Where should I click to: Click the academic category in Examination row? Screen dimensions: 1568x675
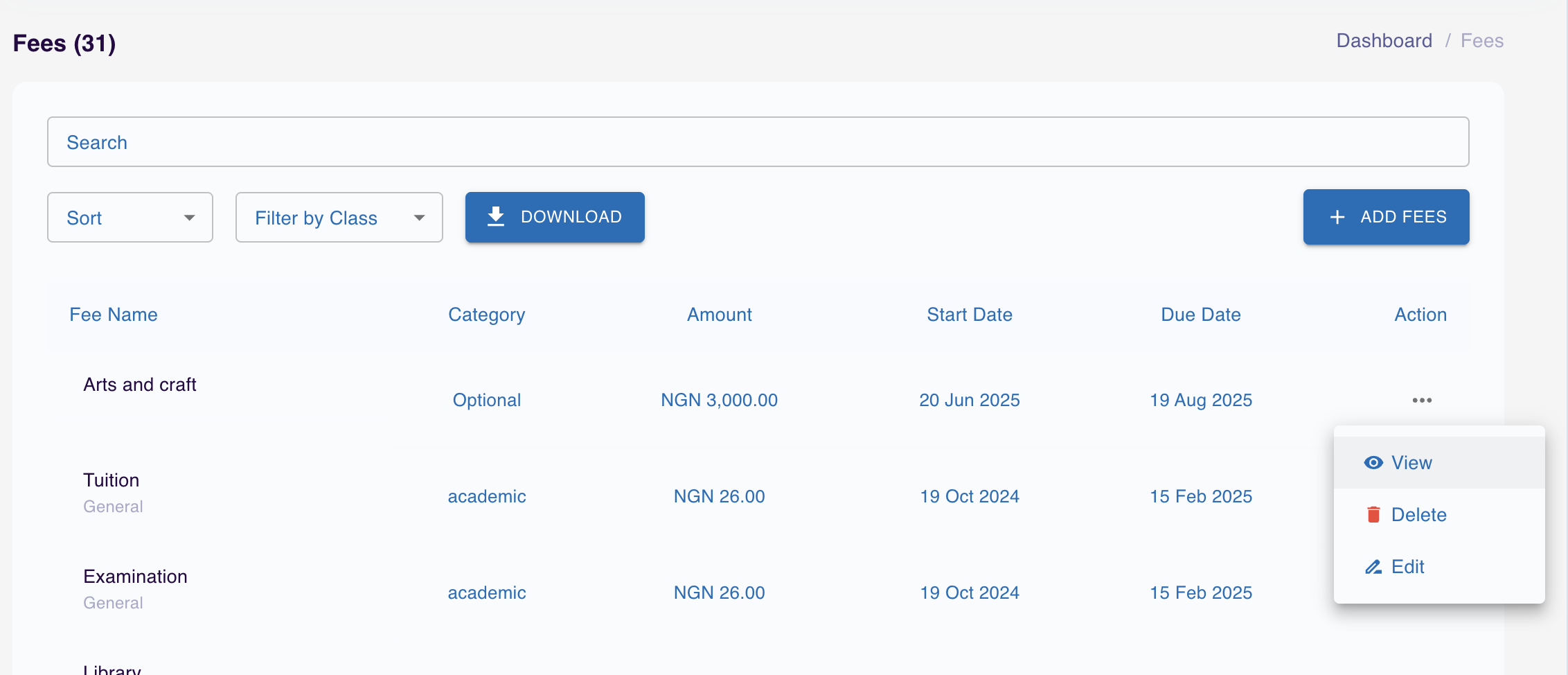click(x=486, y=593)
